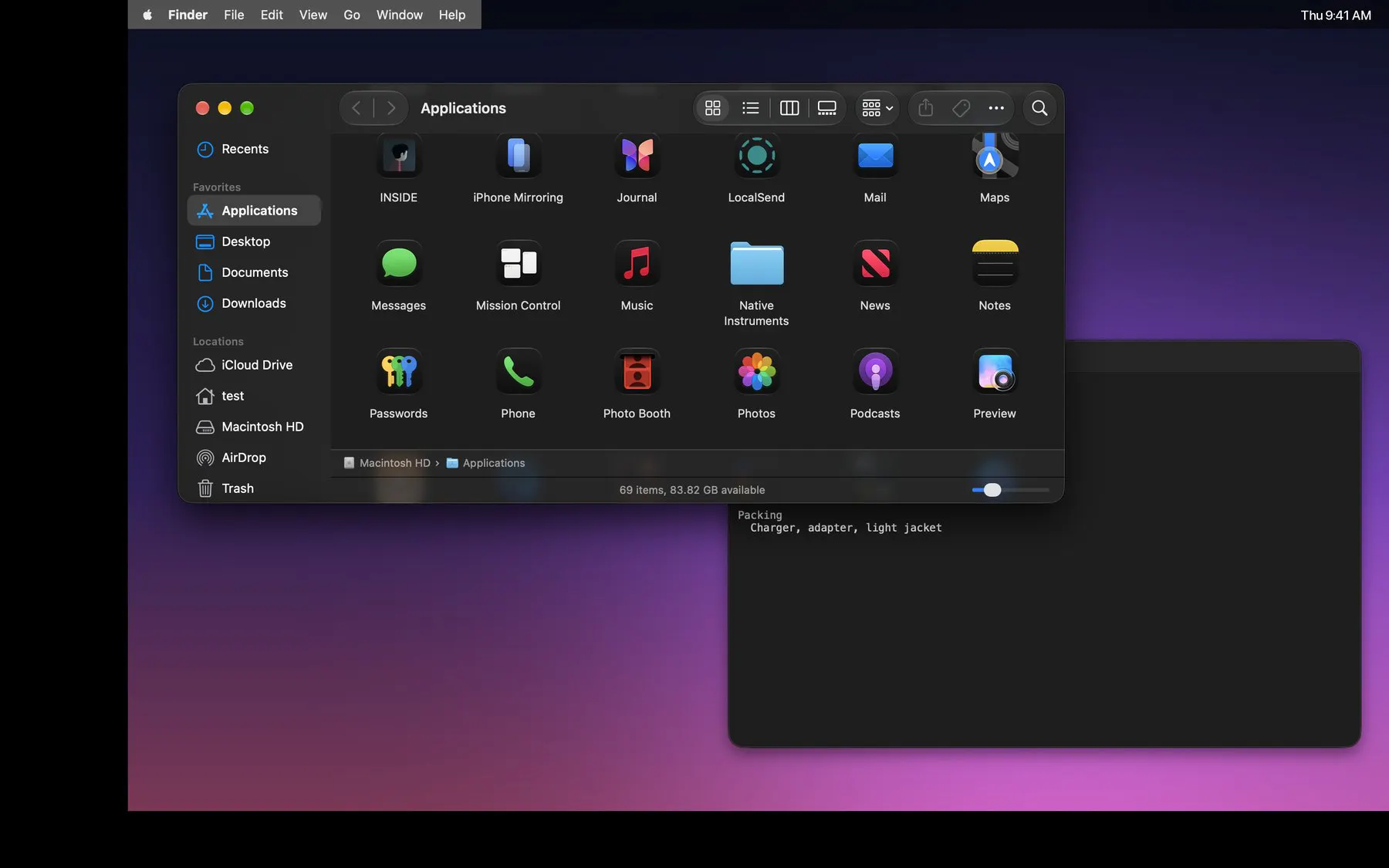Open the Mail app icon
Viewport: 1389px width, 868px height.
click(x=875, y=157)
